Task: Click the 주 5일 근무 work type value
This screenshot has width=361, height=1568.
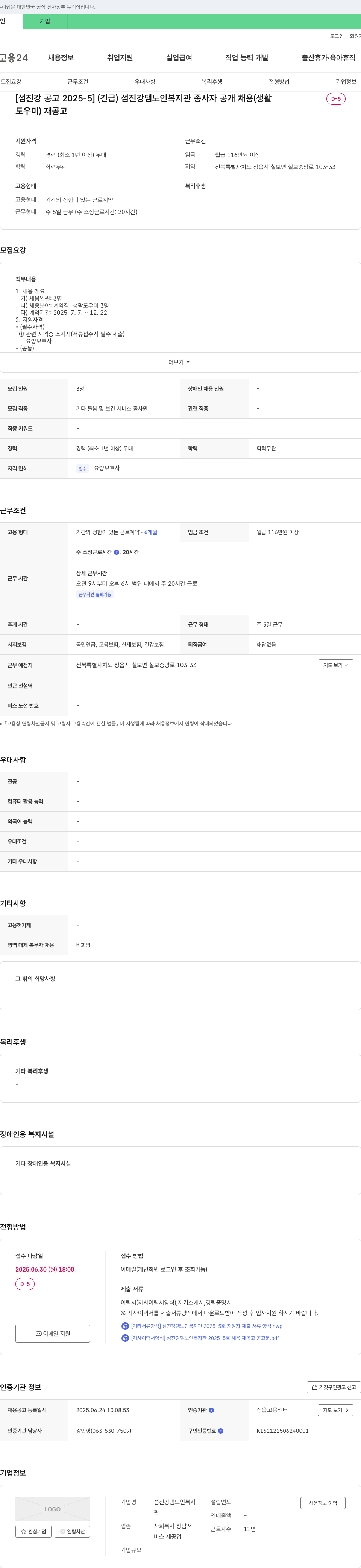Action: [270, 624]
